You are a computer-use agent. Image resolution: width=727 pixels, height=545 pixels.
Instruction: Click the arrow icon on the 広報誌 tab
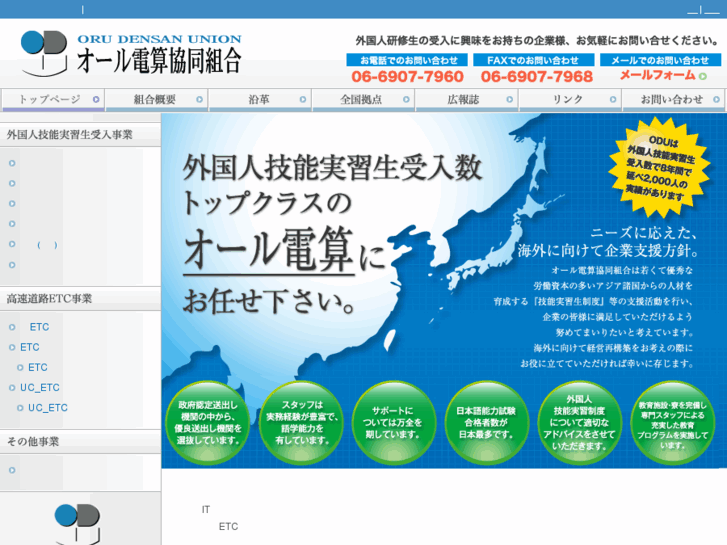(x=510, y=99)
